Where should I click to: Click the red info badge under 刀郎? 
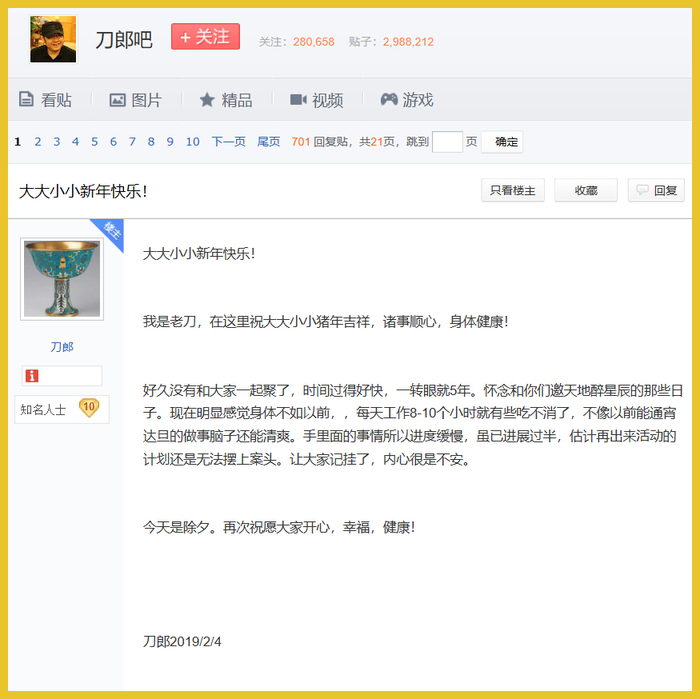[x=32, y=376]
